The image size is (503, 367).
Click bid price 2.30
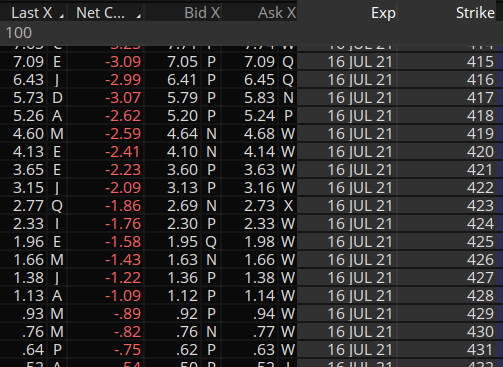[182, 224]
